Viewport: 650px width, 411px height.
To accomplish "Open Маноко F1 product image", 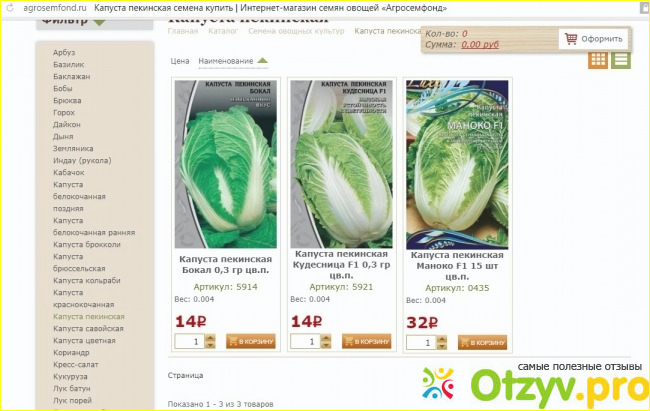I will click(x=457, y=165).
